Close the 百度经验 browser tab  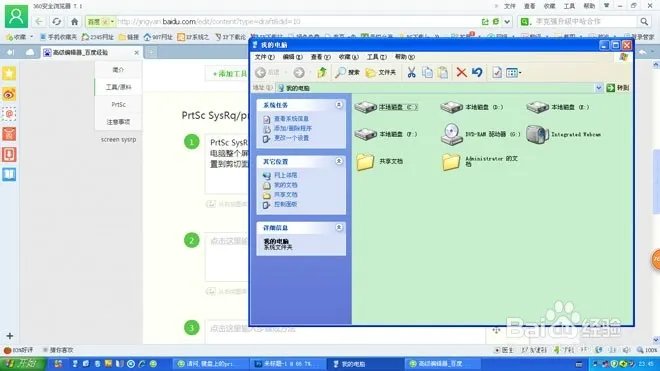tap(136, 53)
